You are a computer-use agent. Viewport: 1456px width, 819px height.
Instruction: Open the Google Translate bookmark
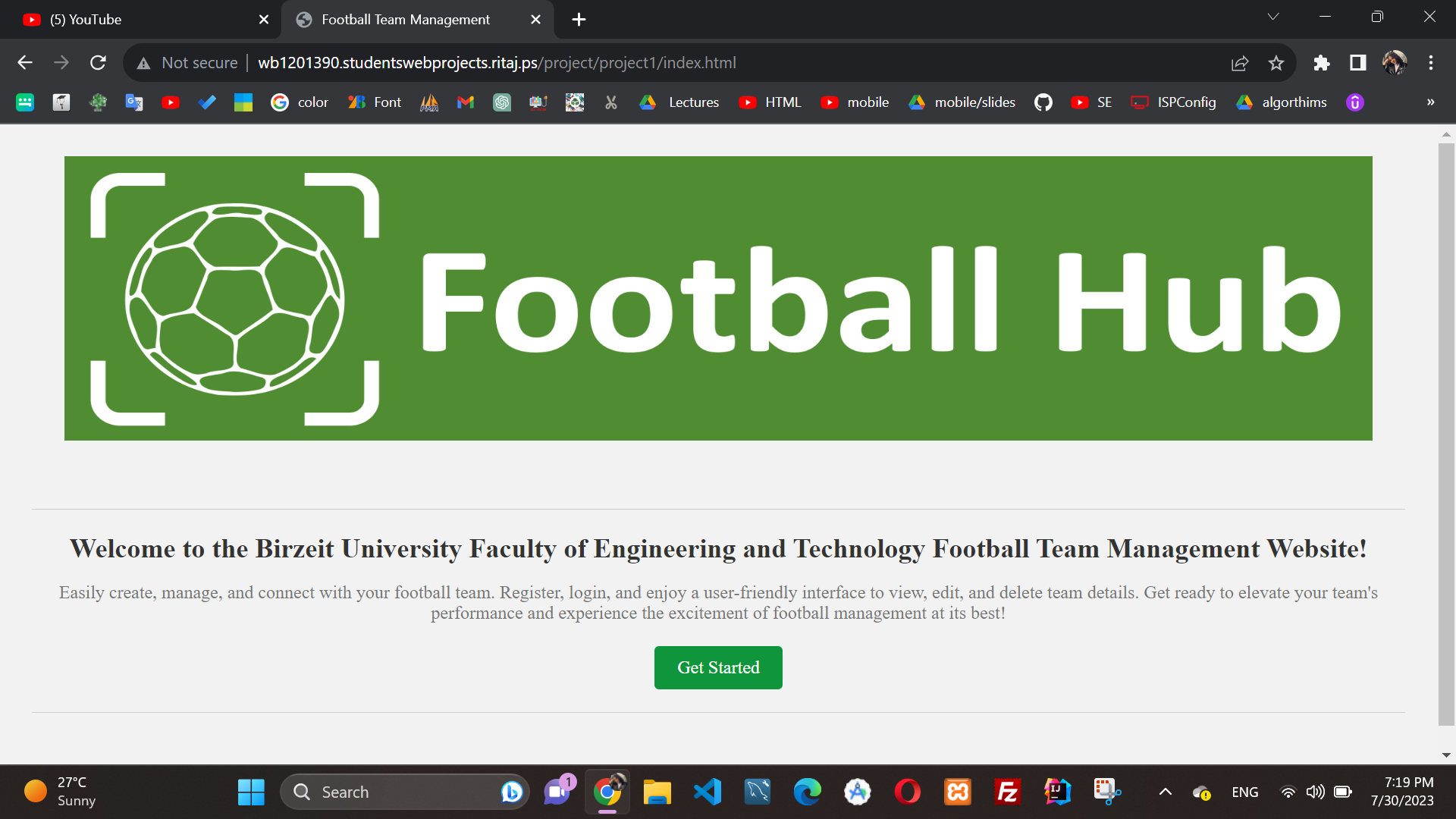134,102
